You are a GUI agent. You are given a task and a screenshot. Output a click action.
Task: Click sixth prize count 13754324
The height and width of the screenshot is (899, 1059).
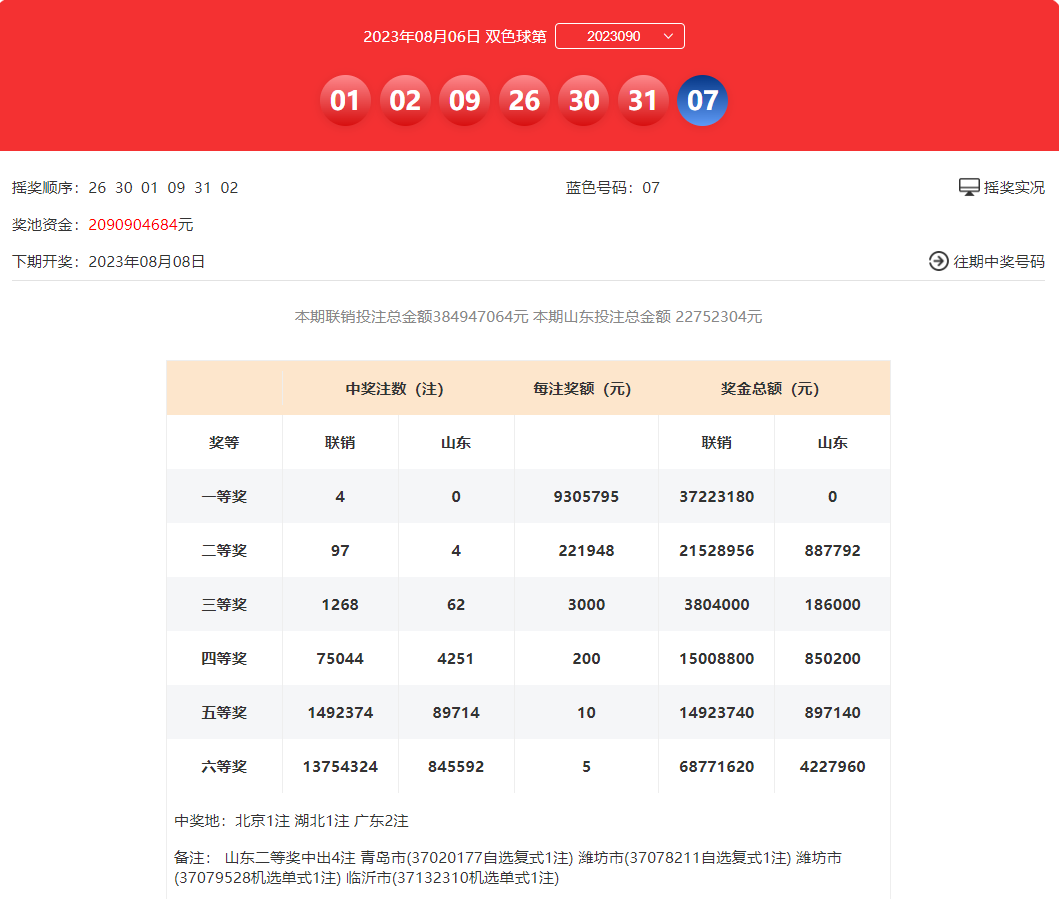[x=340, y=767]
